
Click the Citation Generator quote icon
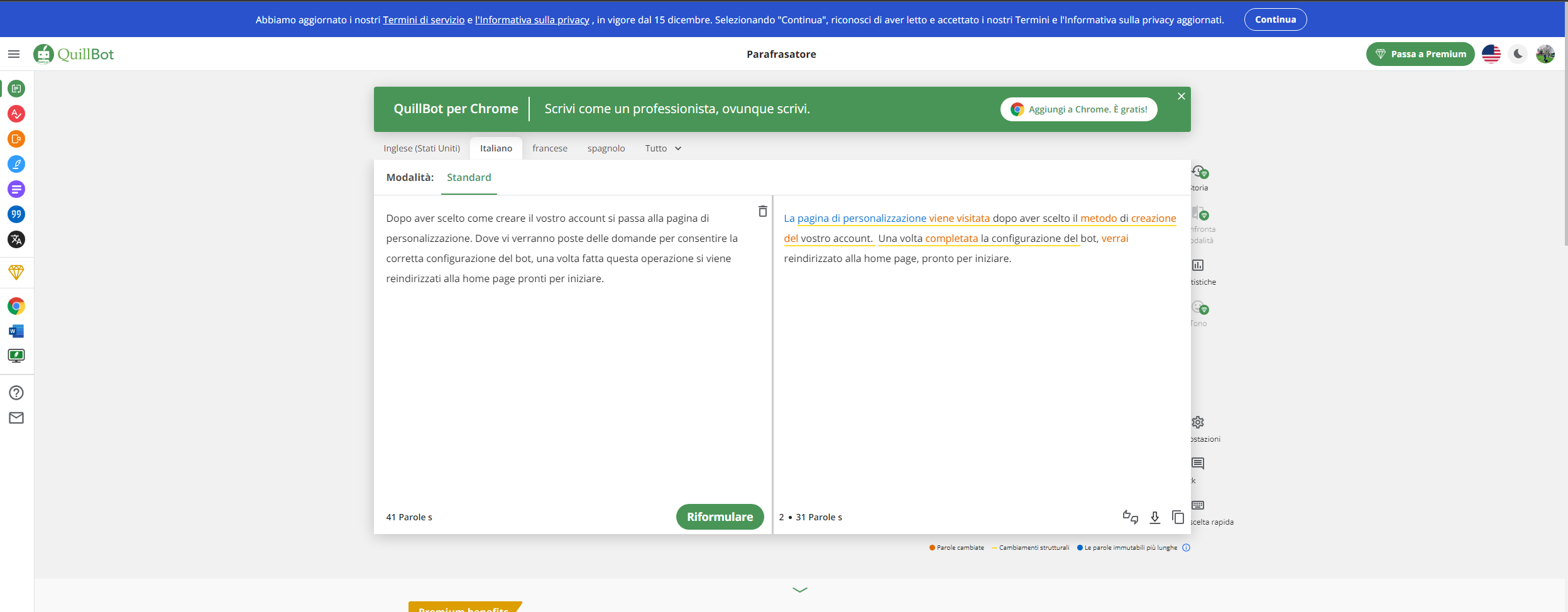pos(16,214)
